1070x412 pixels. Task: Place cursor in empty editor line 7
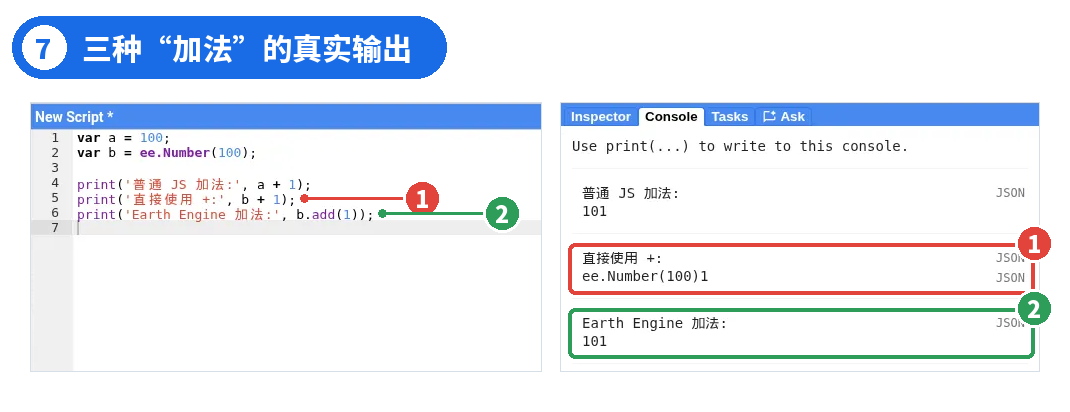[307, 228]
